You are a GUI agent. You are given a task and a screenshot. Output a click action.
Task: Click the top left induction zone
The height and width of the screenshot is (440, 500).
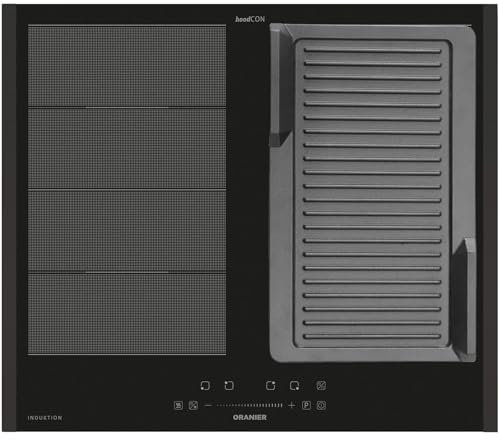coord(127,66)
